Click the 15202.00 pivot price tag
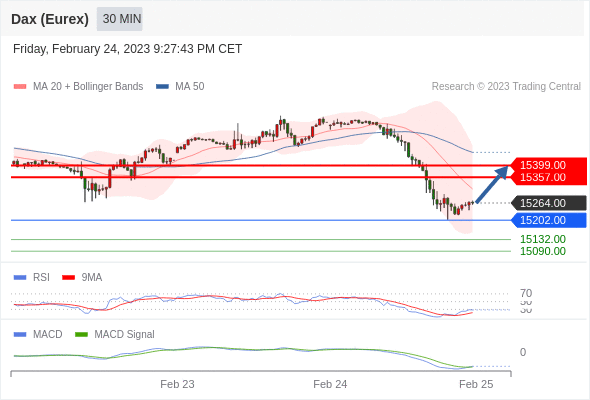This screenshot has width=590, height=400. tap(548, 220)
